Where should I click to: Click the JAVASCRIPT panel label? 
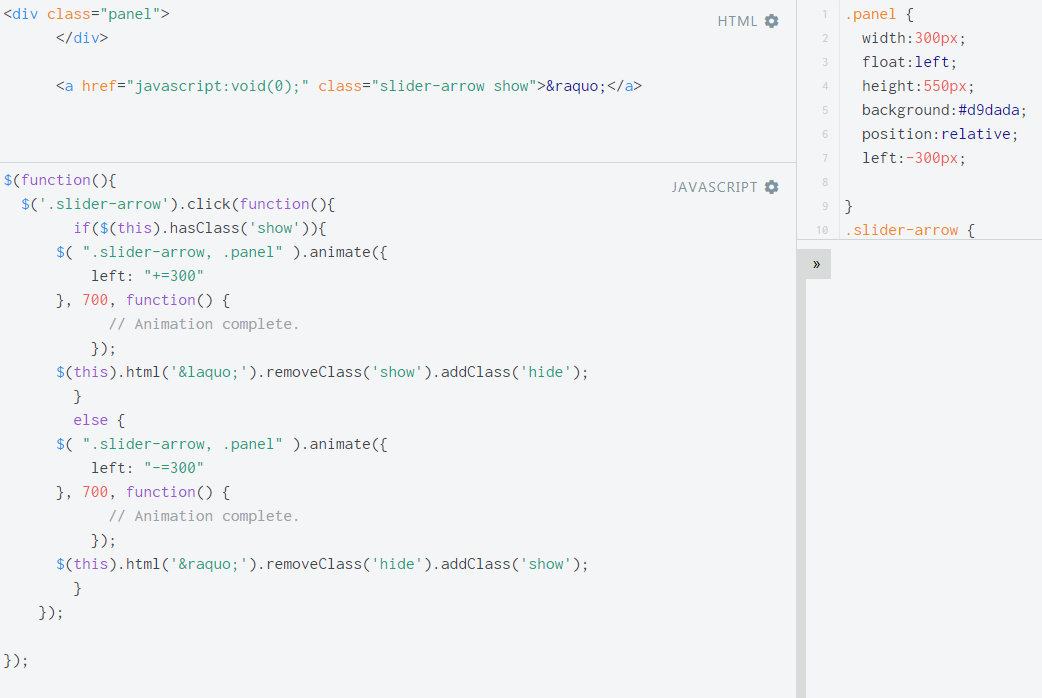tap(714, 187)
